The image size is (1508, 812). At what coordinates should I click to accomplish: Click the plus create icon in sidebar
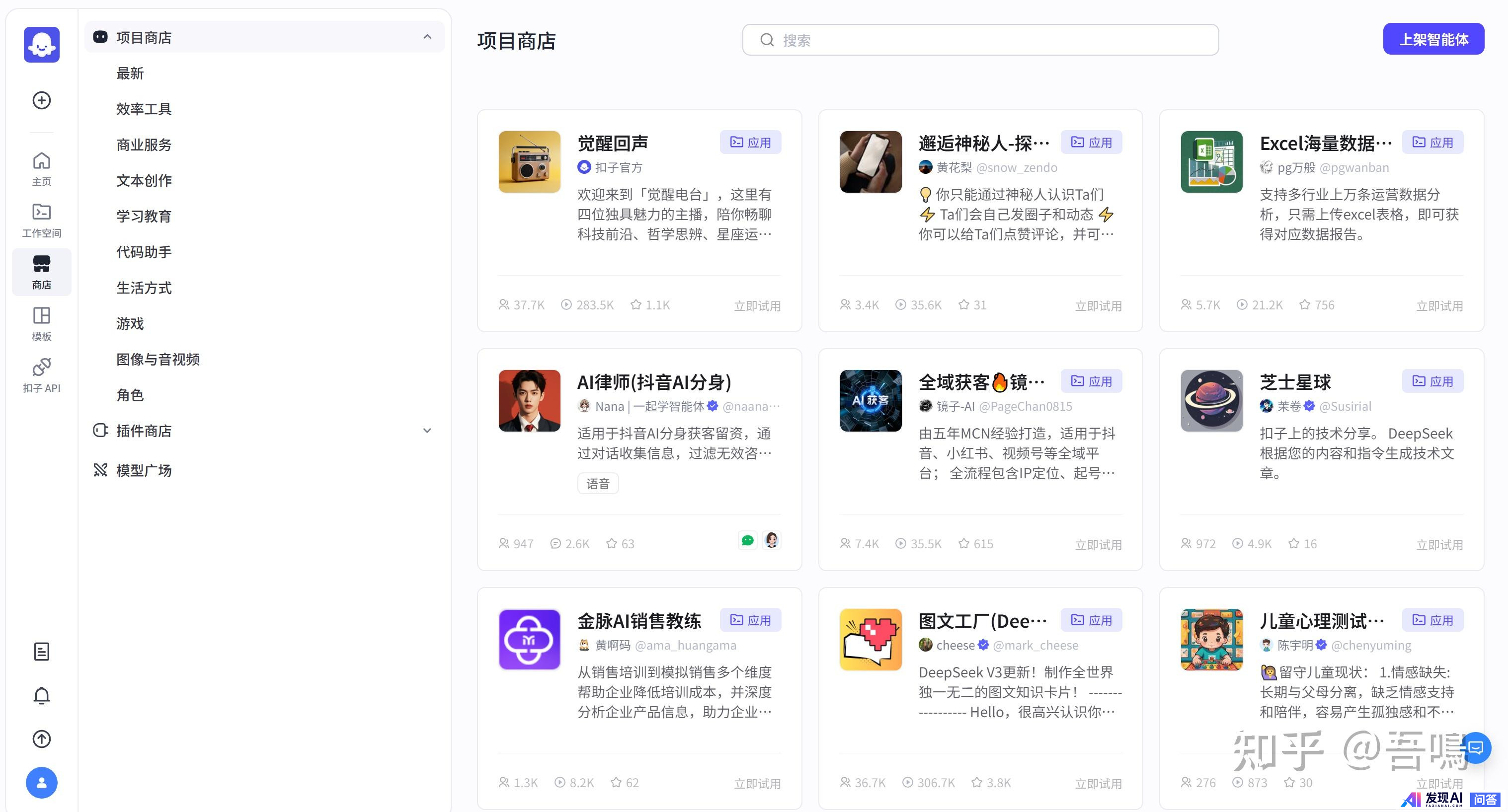point(41,100)
